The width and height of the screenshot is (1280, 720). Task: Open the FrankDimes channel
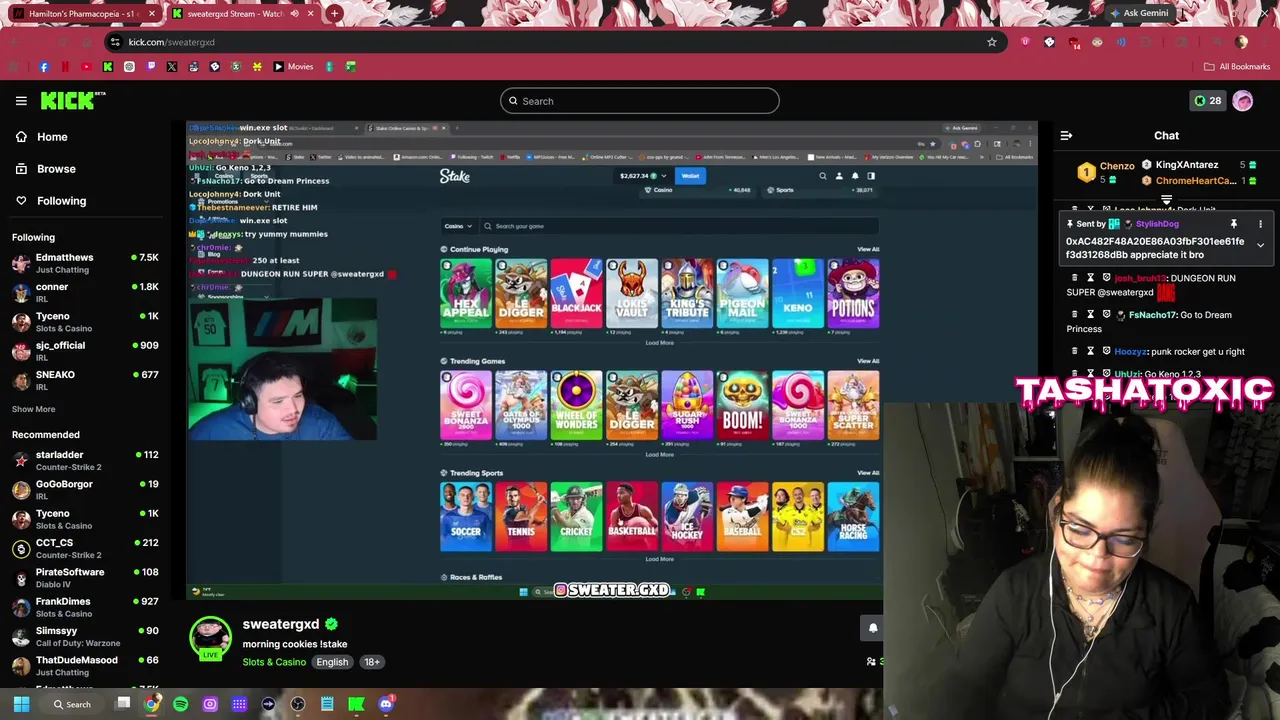point(85,607)
